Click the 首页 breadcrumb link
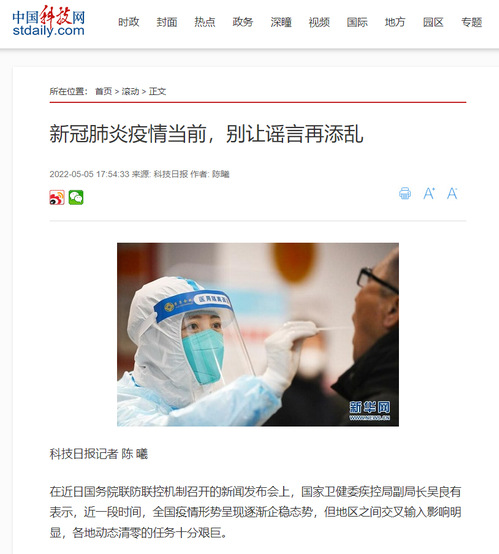499x554 pixels. pos(104,92)
